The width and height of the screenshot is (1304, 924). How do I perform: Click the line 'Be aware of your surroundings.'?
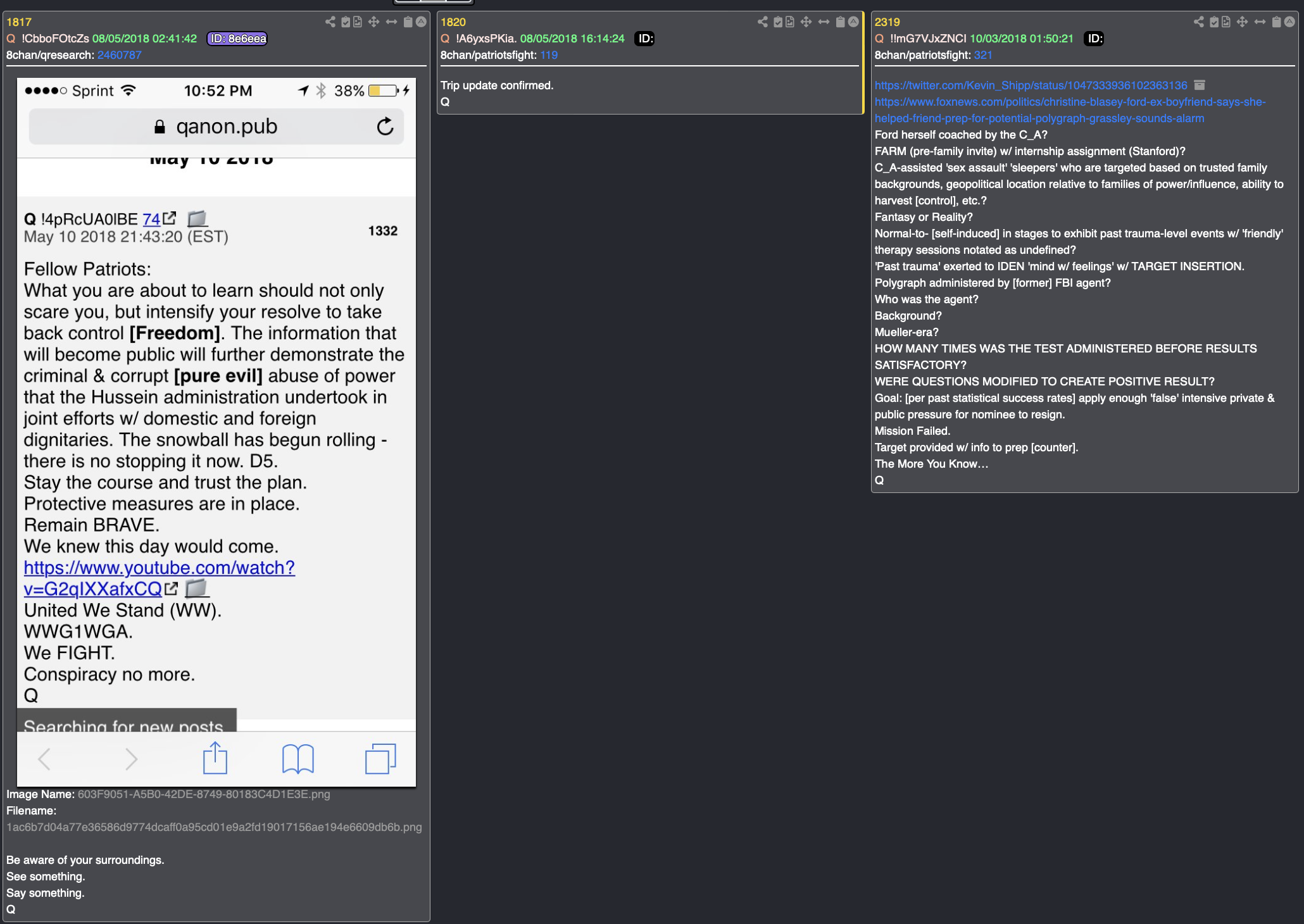[85, 860]
